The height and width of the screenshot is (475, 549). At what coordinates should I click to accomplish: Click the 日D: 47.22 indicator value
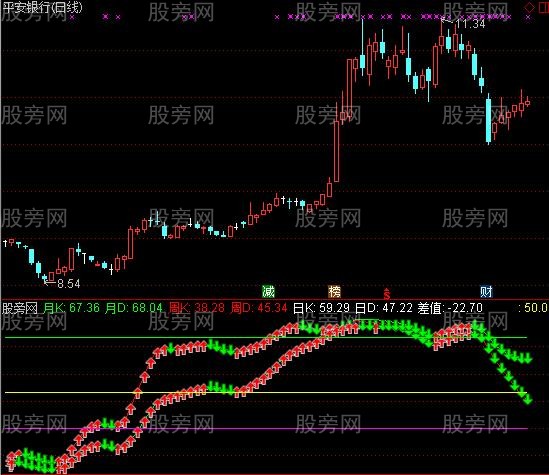[384, 308]
